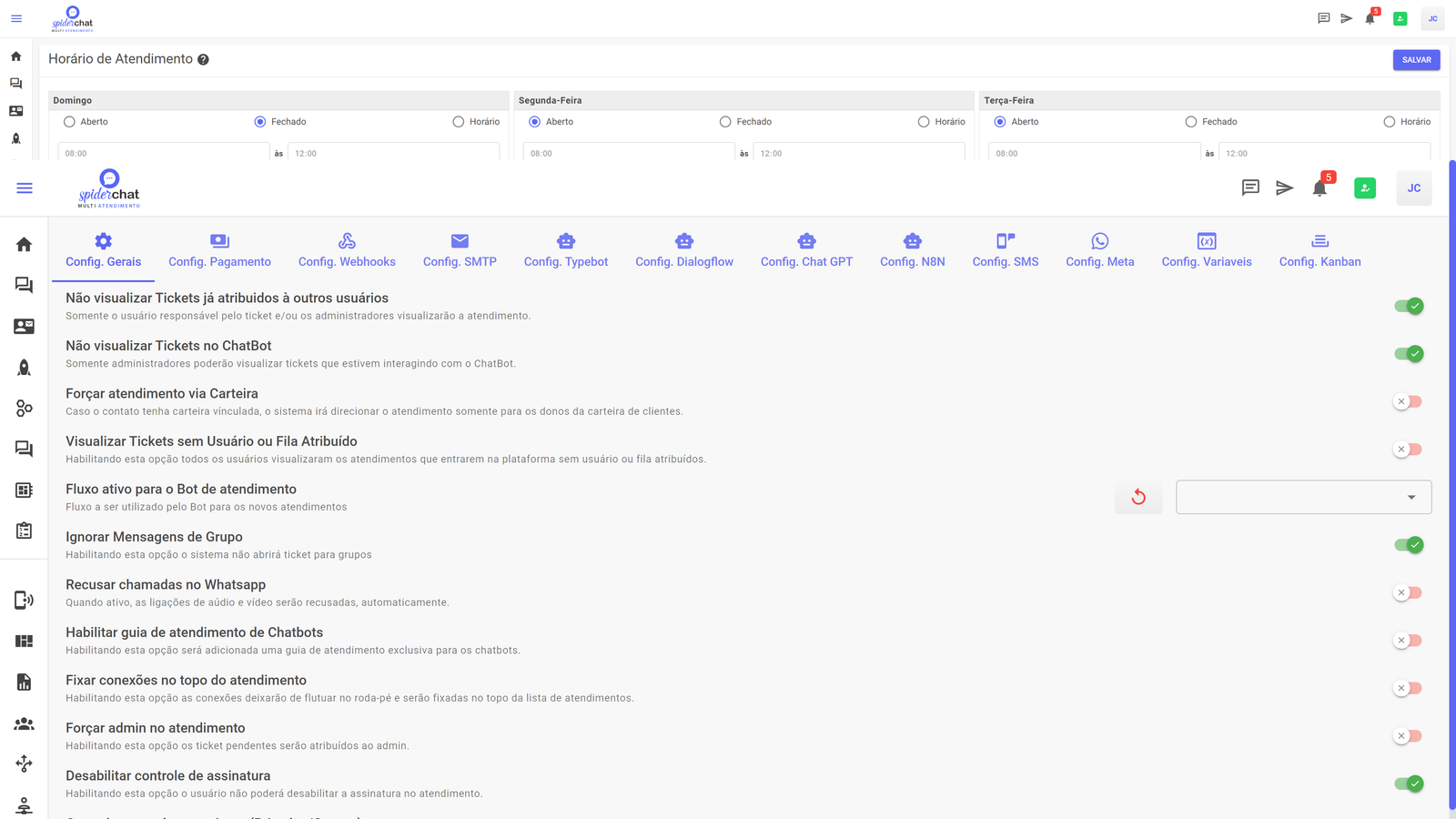Enable Forçar atendimento via Carteira switch
Screen dimensions: 1456x819
click(1408, 401)
